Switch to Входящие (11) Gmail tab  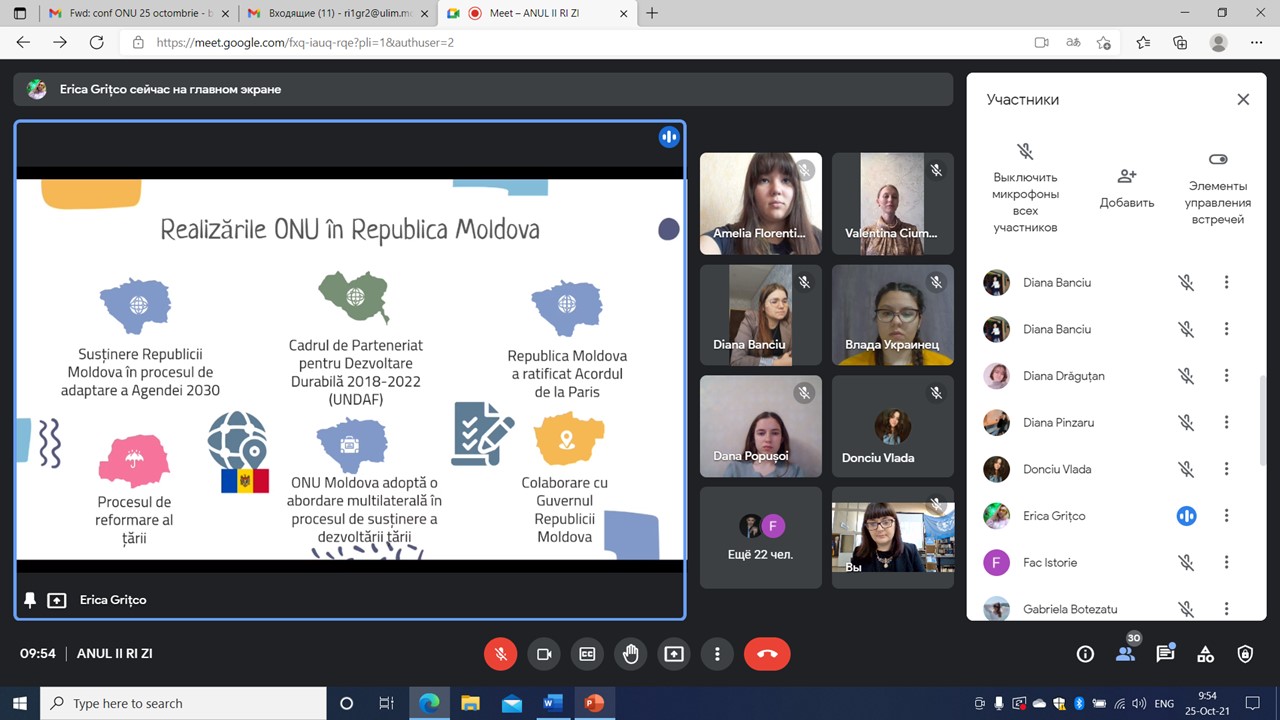coord(337,13)
